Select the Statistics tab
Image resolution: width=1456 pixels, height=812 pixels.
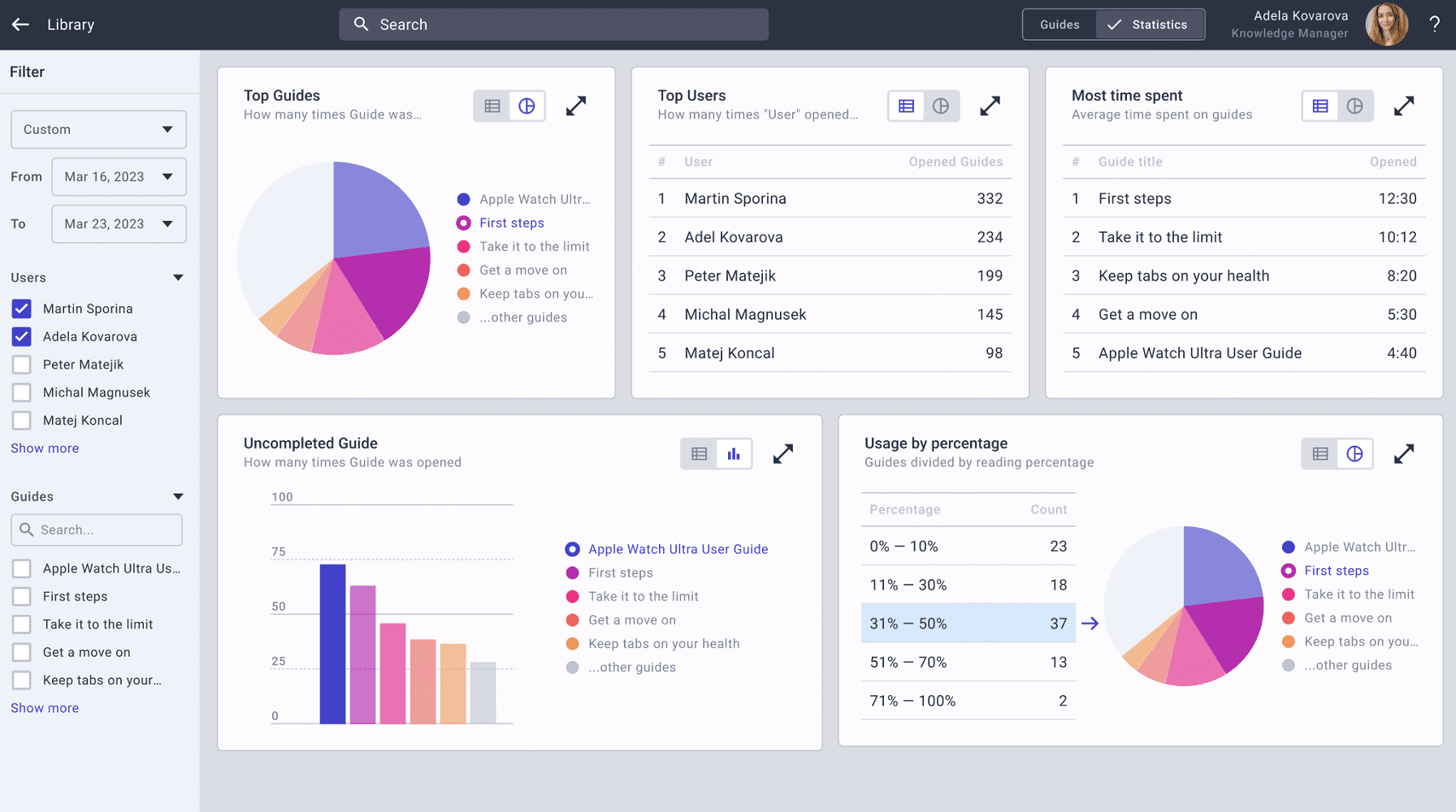point(1150,24)
